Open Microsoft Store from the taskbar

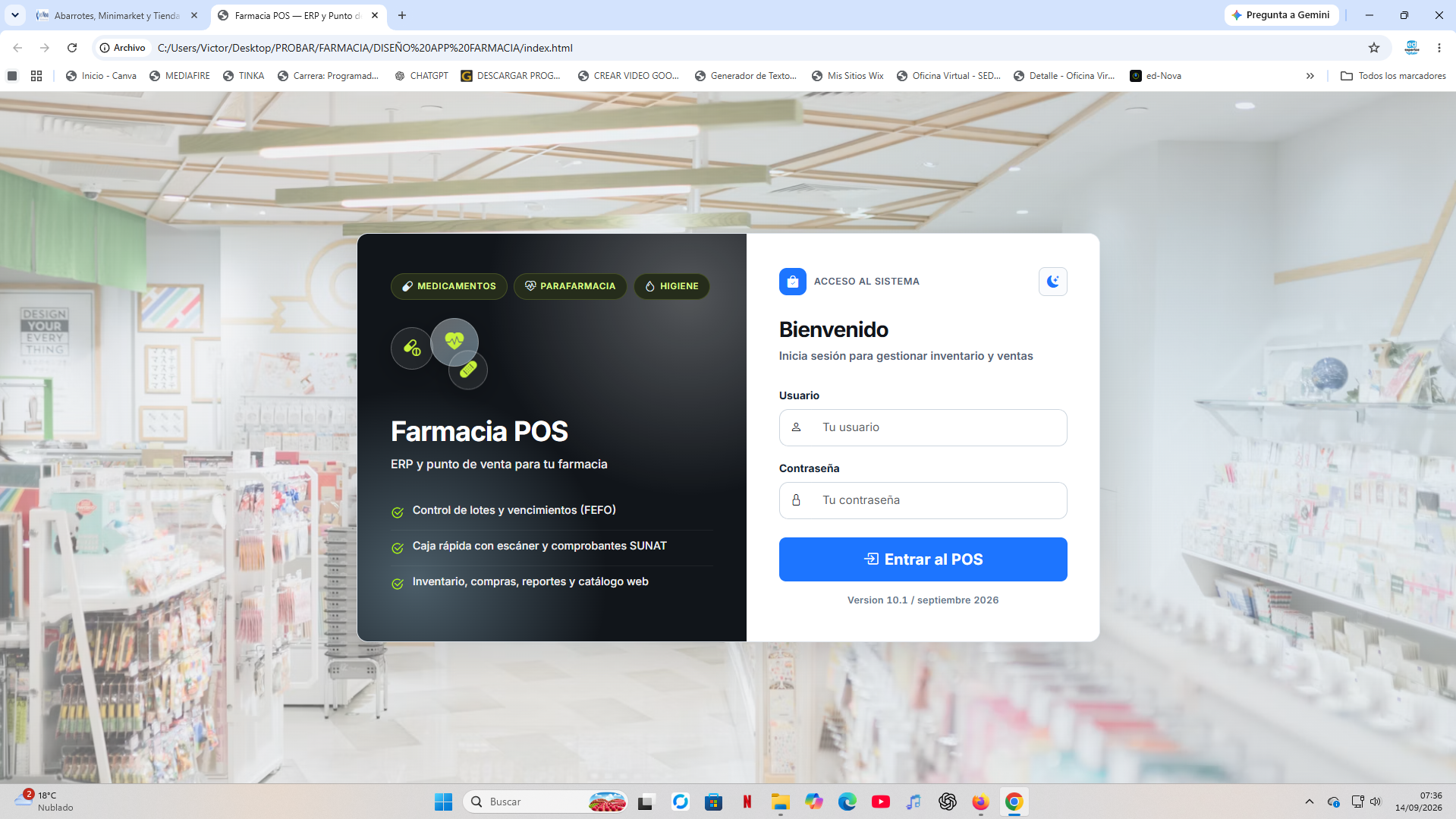[x=714, y=802]
